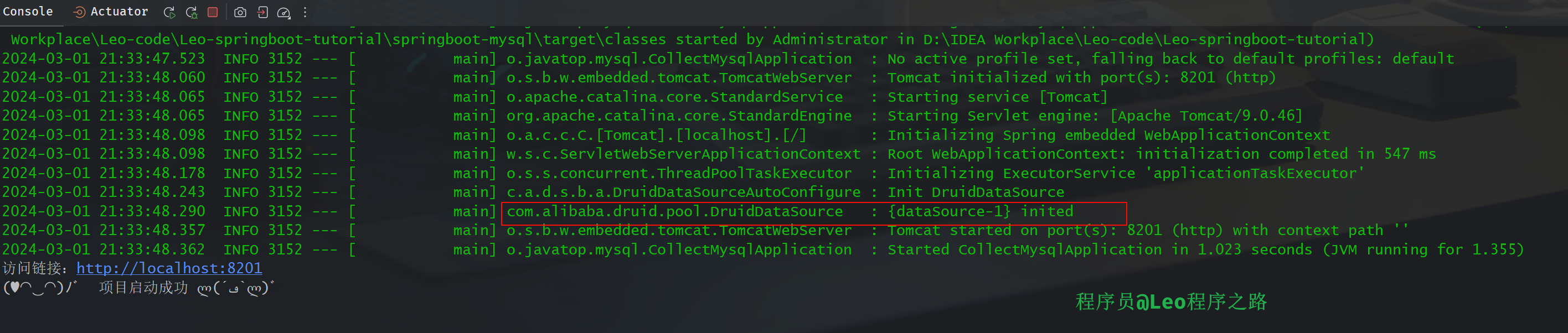1568x333 pixels.
Task: Open the profiler gauge icon menu
Action: [282, 12]
